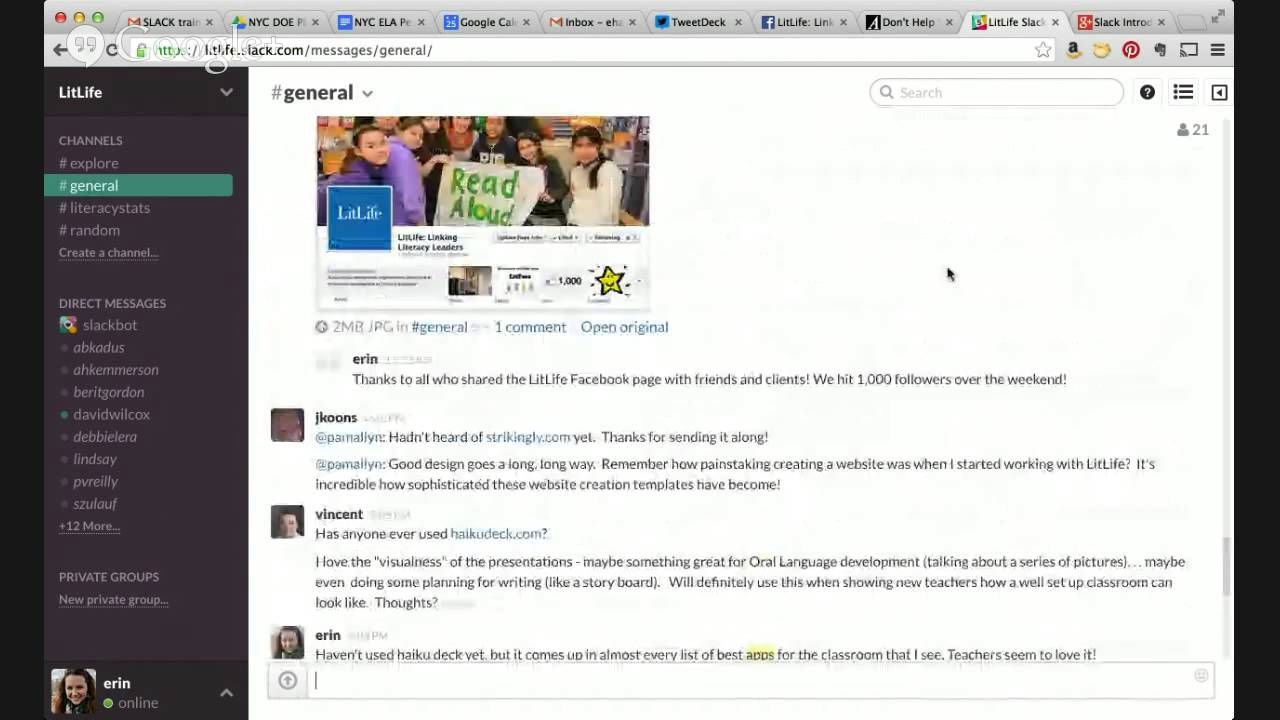Switch to the LitLife Facebook tab
This screenshot has width=1280, height=720.
(x=806, y=22)
